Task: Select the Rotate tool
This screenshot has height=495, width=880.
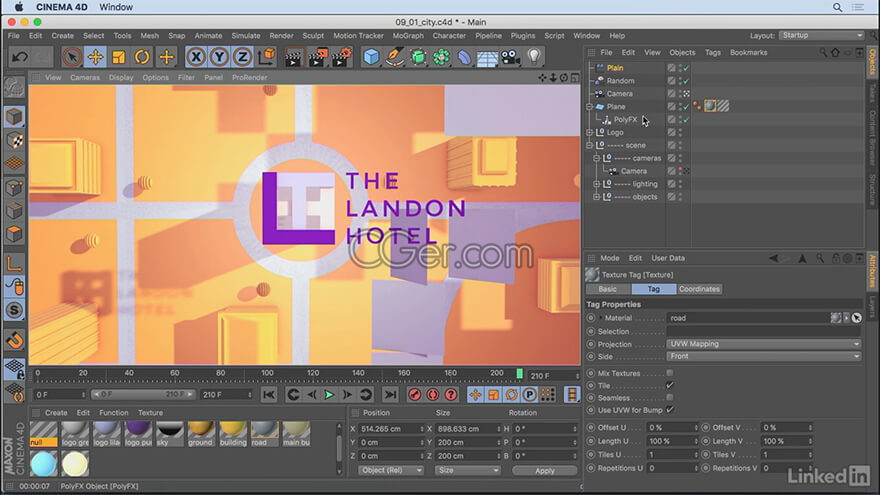Action: point(143,57)
